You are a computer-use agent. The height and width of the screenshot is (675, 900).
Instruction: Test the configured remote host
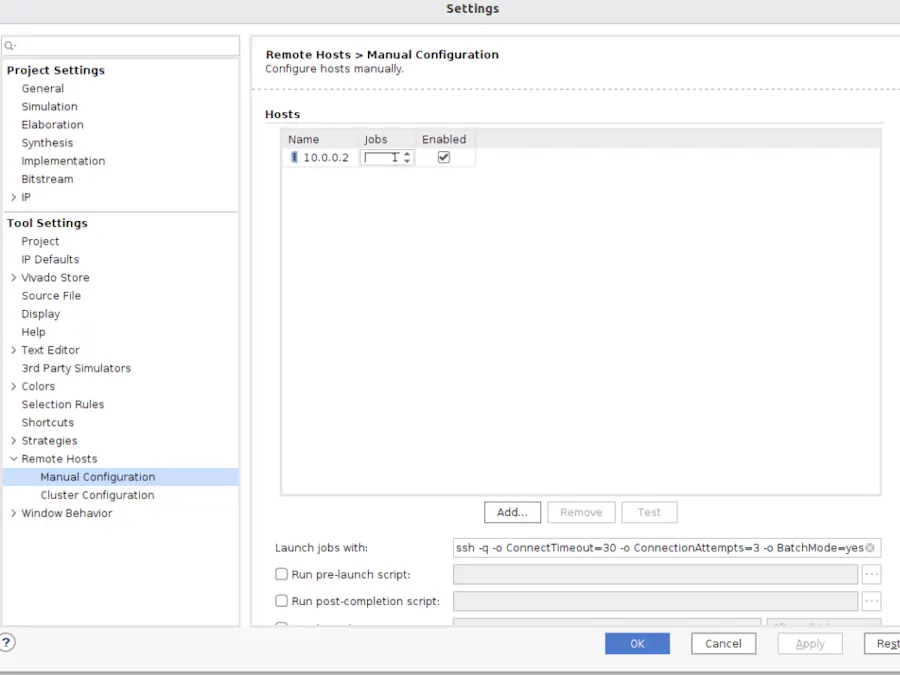(649, 511)
